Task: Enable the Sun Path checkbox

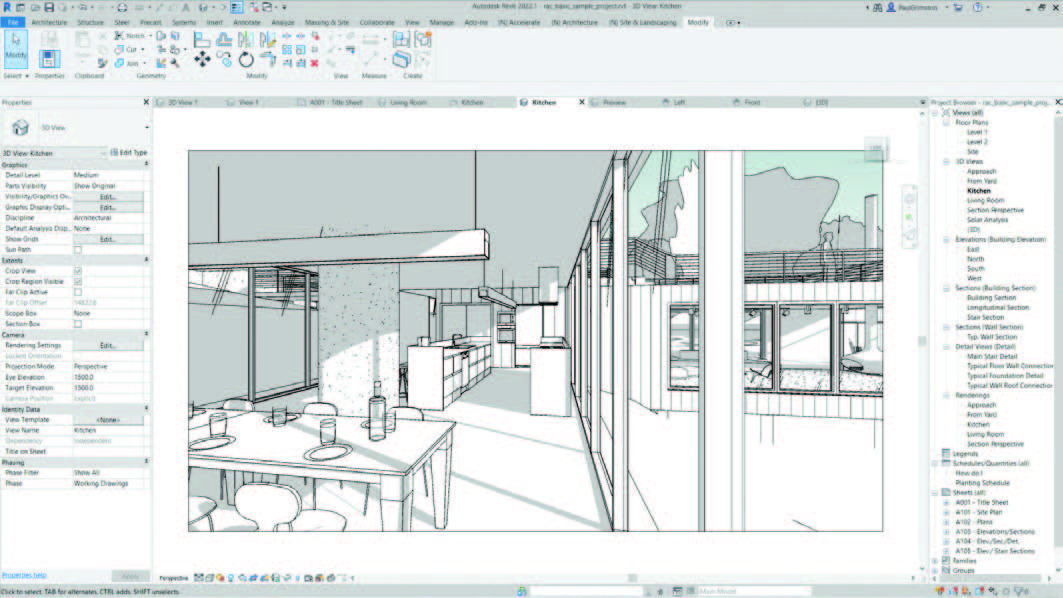Action: 78,249
